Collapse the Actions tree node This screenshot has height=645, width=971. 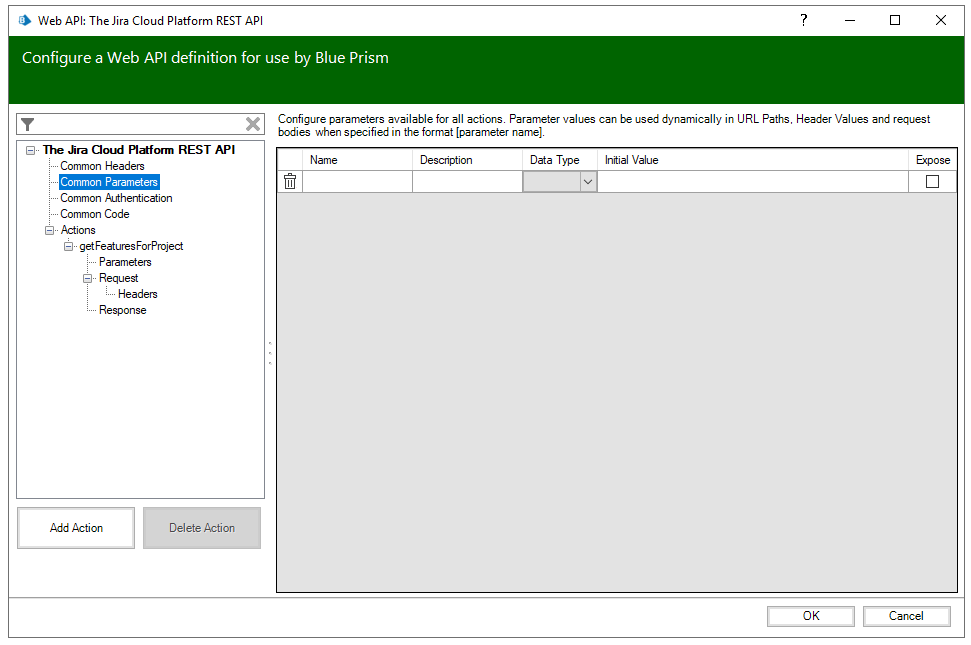[49, 230]
